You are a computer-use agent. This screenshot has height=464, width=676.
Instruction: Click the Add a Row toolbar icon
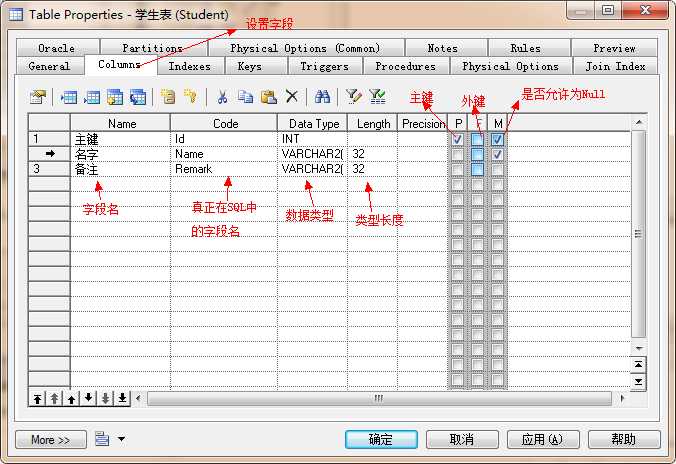point(91,97)
